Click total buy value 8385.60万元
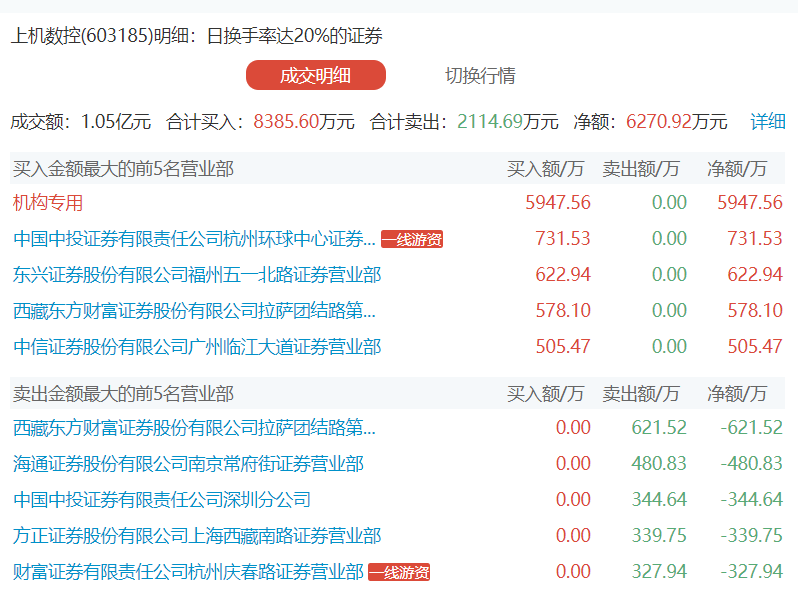Viewport: 798px width, 594px height. pos(304,122)
